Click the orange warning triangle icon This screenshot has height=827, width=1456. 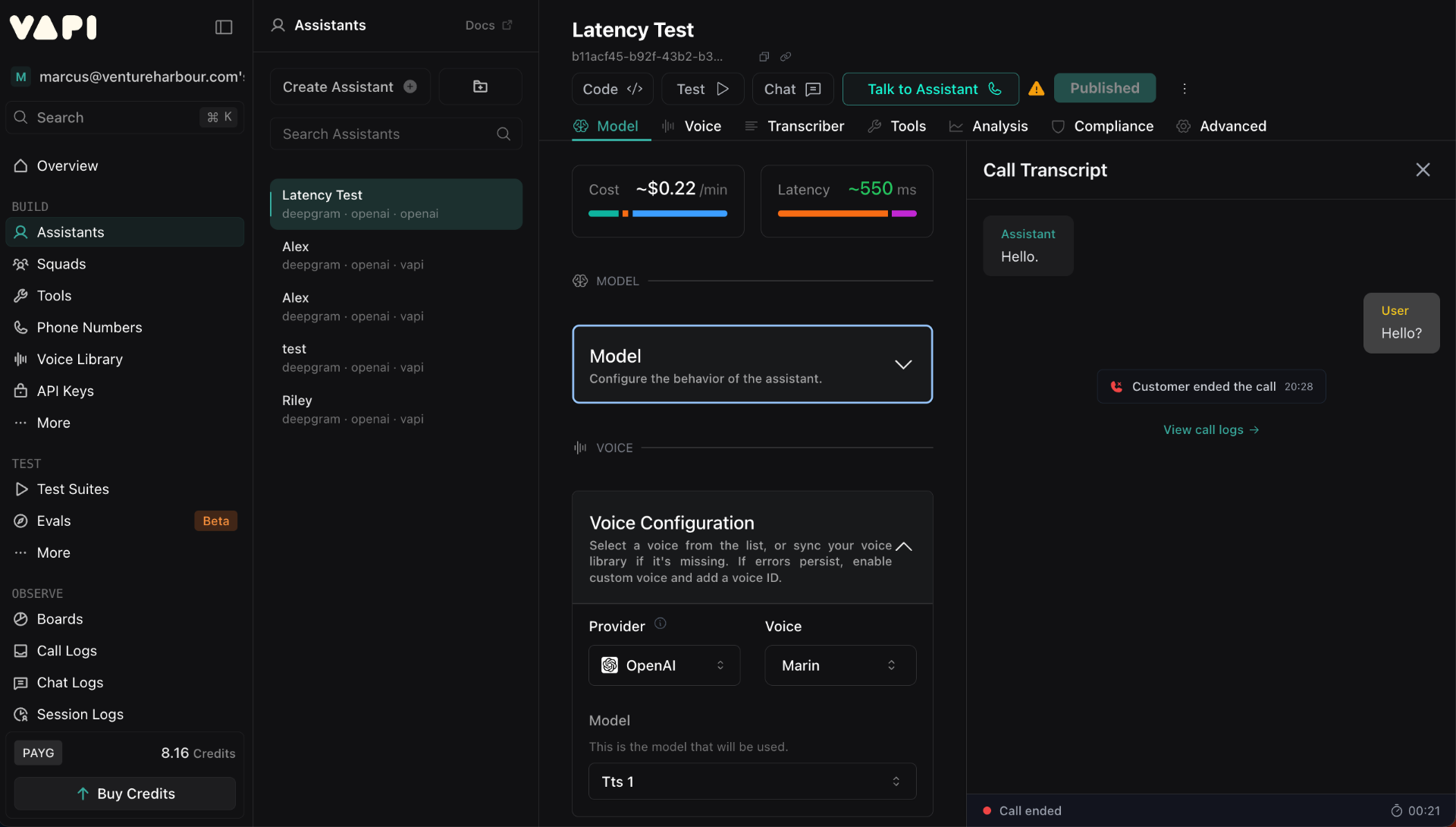[1036, 89]
